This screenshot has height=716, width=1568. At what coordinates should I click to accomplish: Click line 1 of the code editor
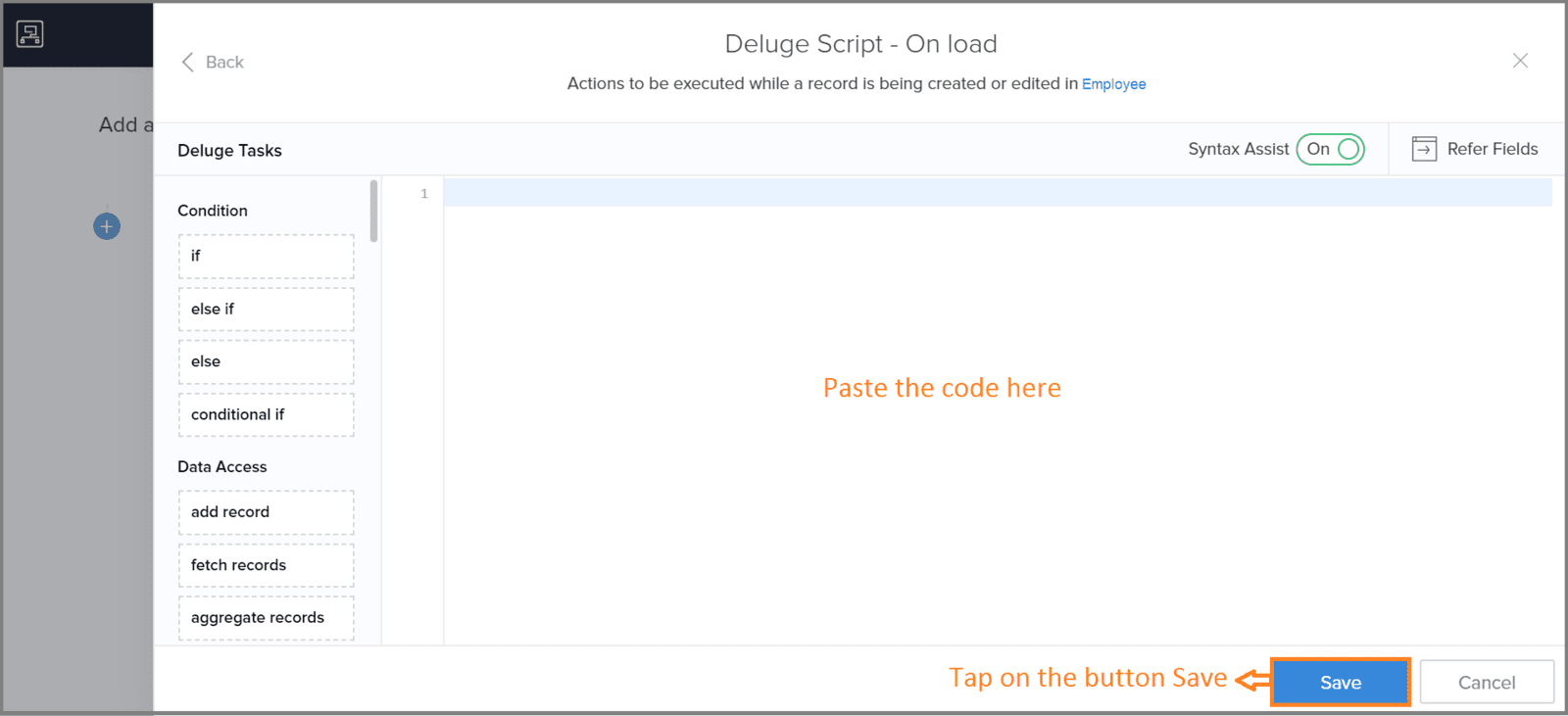[x=998, y=193]
